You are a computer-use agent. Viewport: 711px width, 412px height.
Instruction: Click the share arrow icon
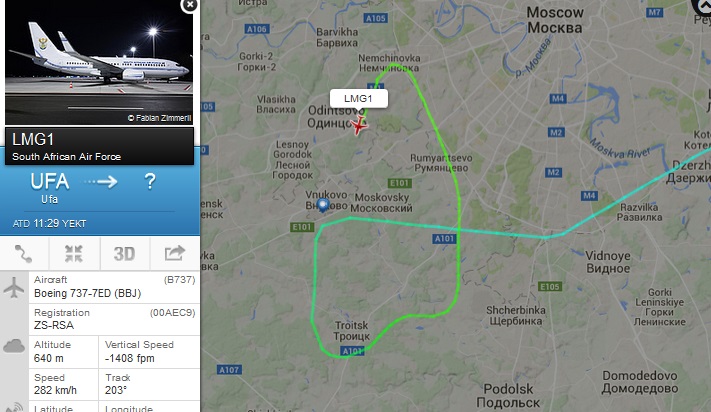(175, 253)
